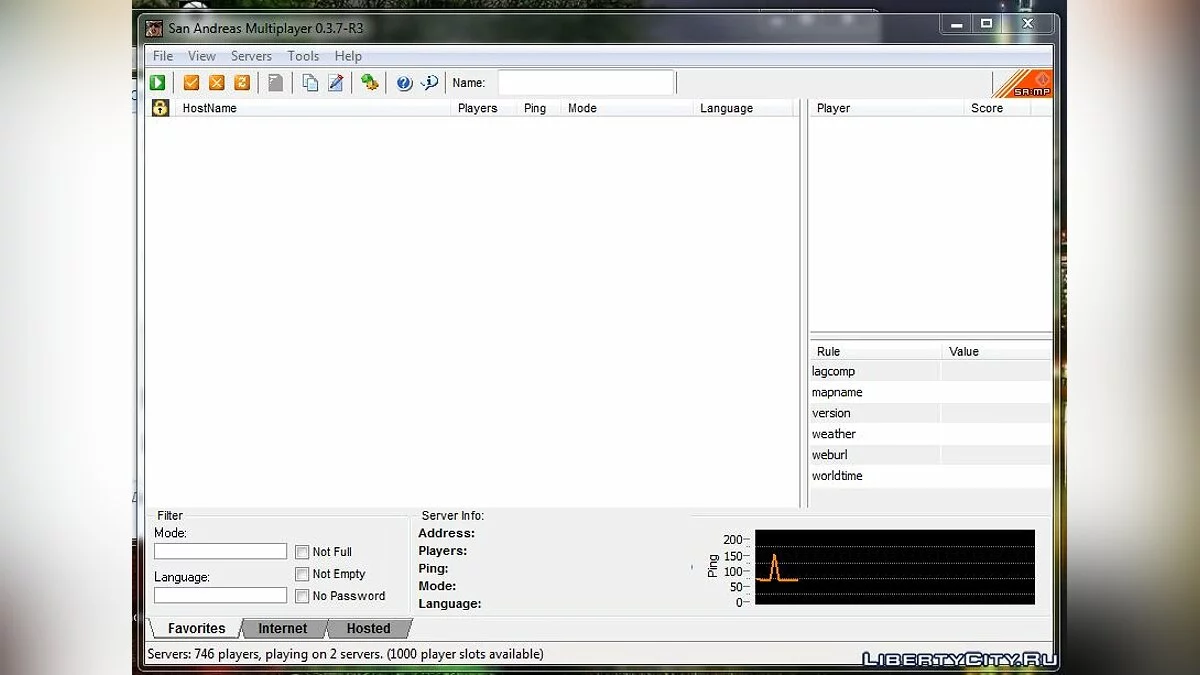
Task: Switch to the Hosted tab
Action: [368, 628]
